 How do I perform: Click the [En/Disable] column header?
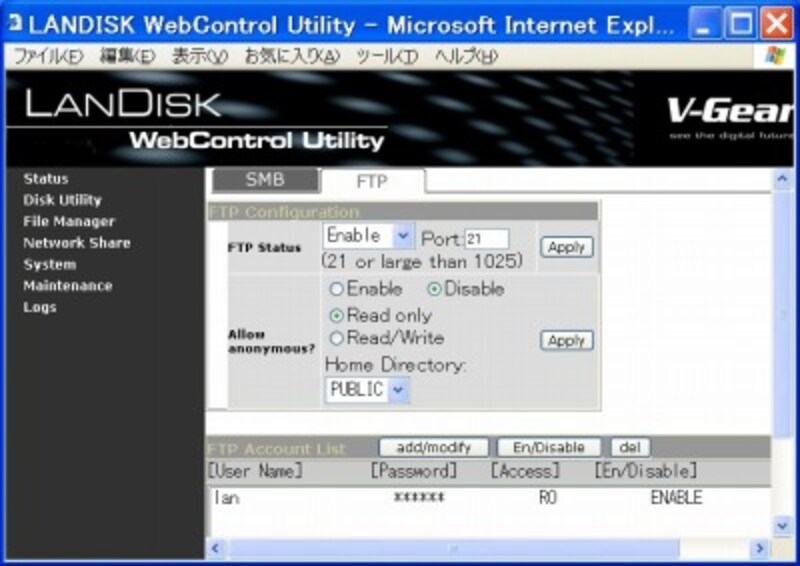tap(646, 471)
